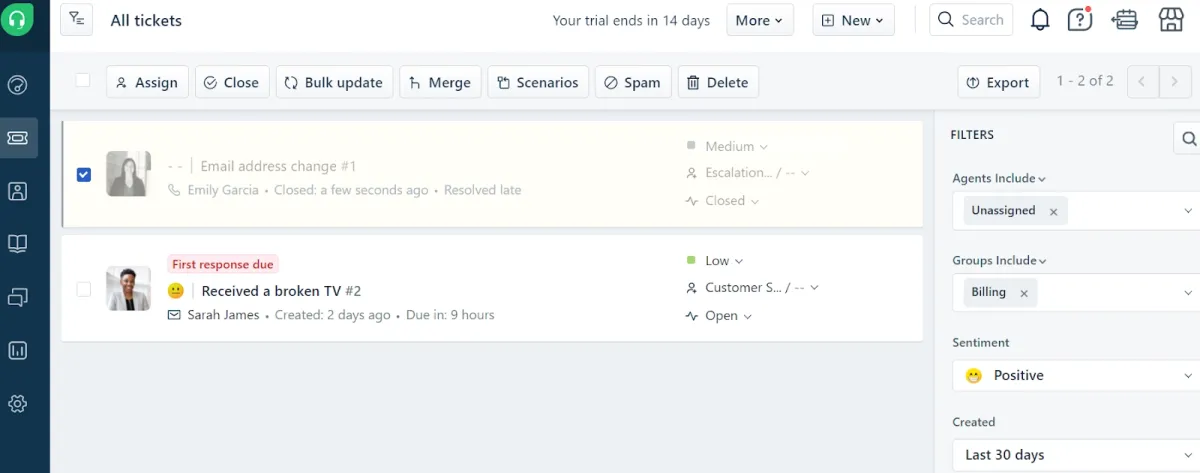
Task: Expand the More dropdown
Action: pos(759,20)
